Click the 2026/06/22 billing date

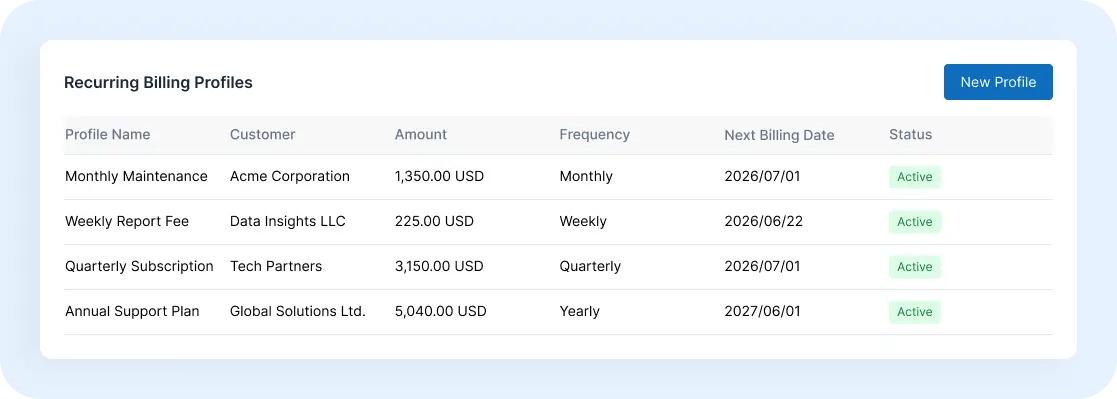764,222
